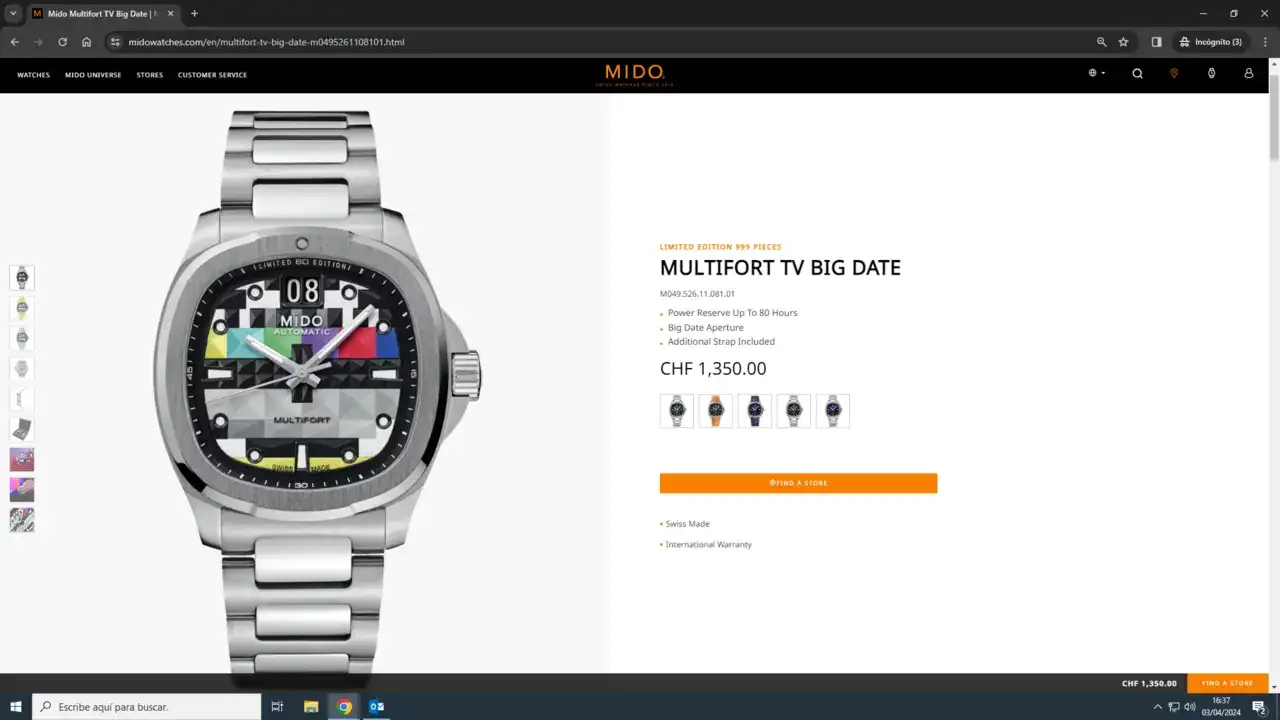Click the orange store locator pin icon

point(1174,73)
